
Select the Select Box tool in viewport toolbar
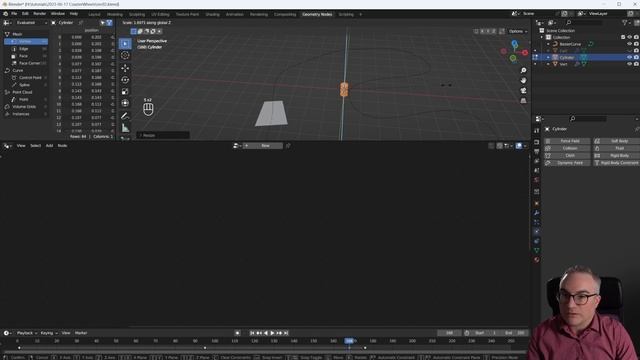pos(125,44)
